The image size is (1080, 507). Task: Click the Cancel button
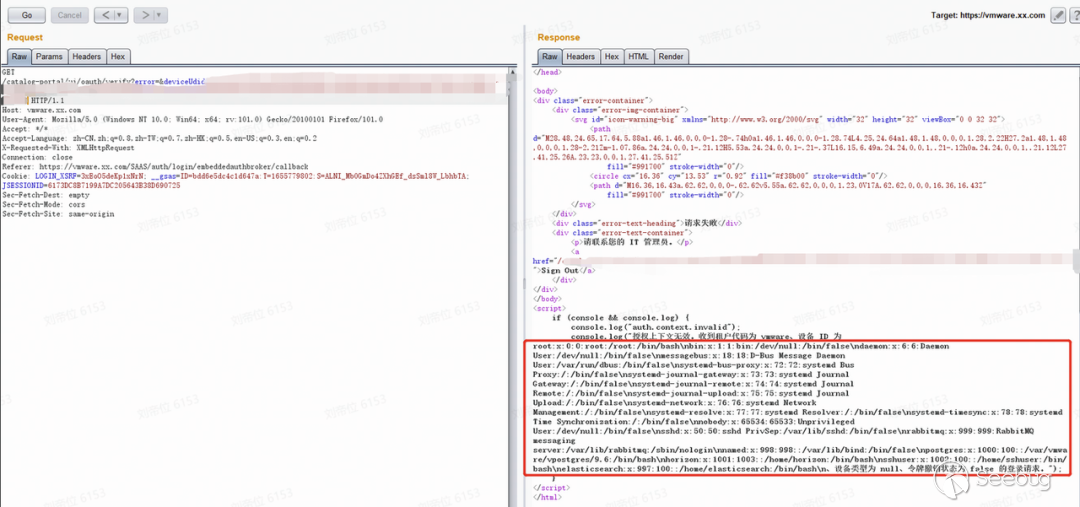click(x=69, y=14)
